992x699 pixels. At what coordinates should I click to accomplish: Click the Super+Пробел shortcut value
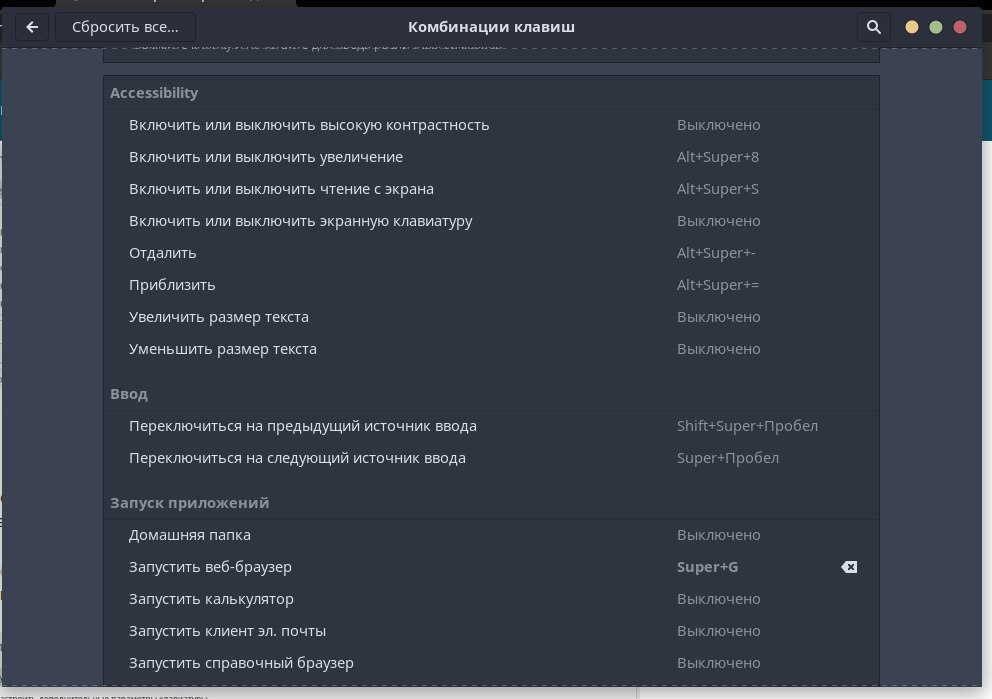tap(727, 458)
